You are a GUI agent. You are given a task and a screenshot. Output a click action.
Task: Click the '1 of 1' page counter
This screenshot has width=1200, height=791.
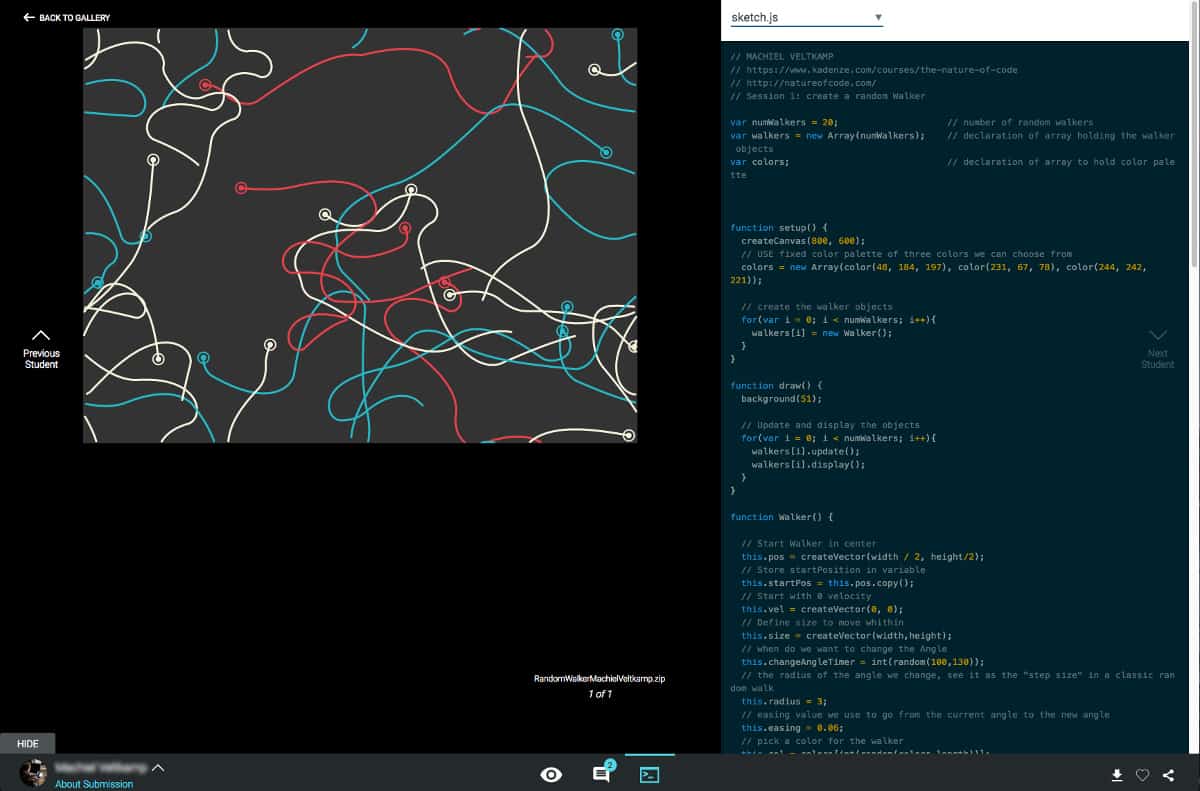pos(600,694)
